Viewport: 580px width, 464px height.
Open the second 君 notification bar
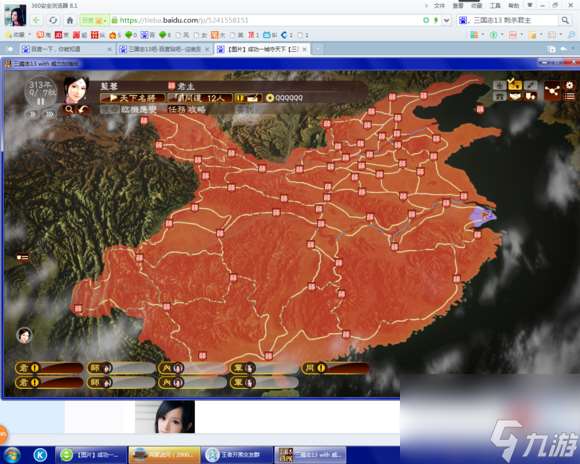point(49,382)
